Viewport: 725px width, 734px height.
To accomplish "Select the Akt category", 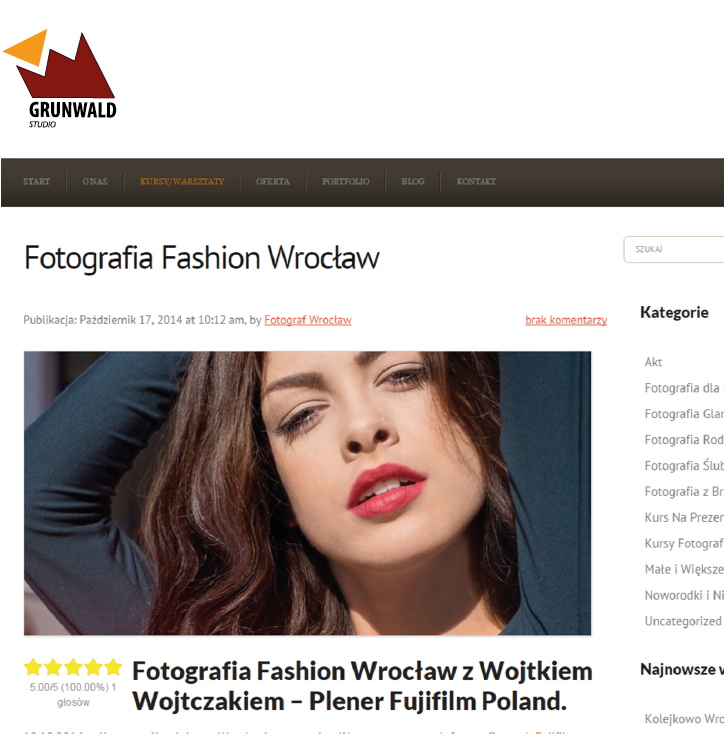I will pyautogui.click(x=653, y=362).
